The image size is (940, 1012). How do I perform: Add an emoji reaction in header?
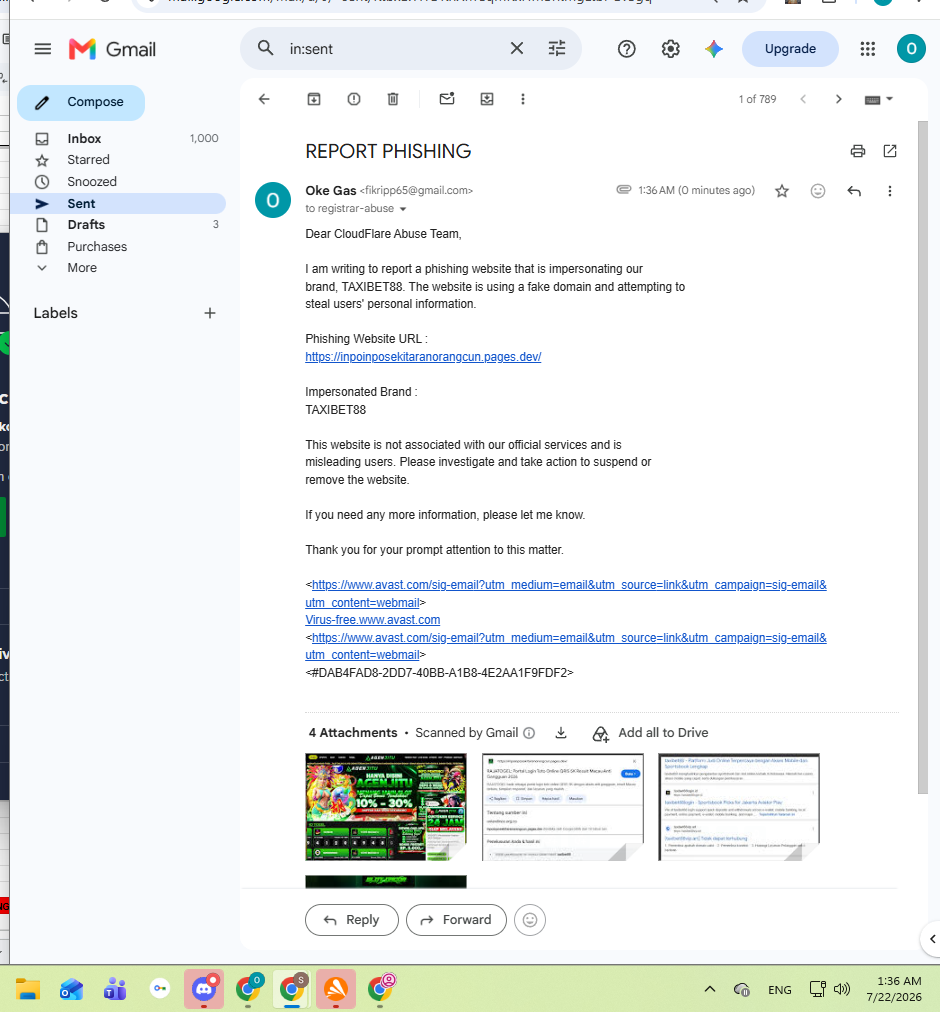818,191
